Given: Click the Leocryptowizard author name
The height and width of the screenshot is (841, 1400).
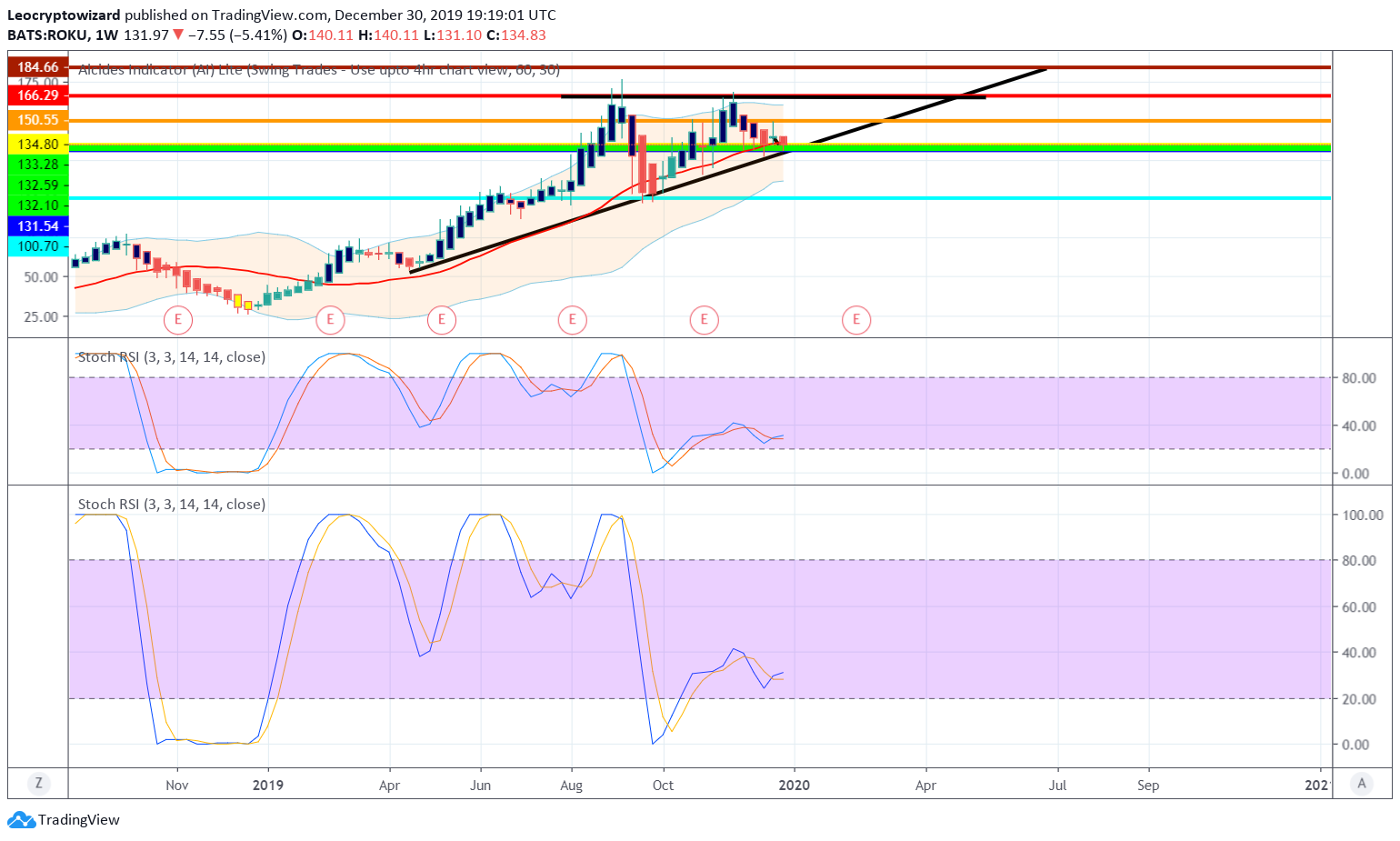Looking at the screenshot, I should [x=64, y=15].
